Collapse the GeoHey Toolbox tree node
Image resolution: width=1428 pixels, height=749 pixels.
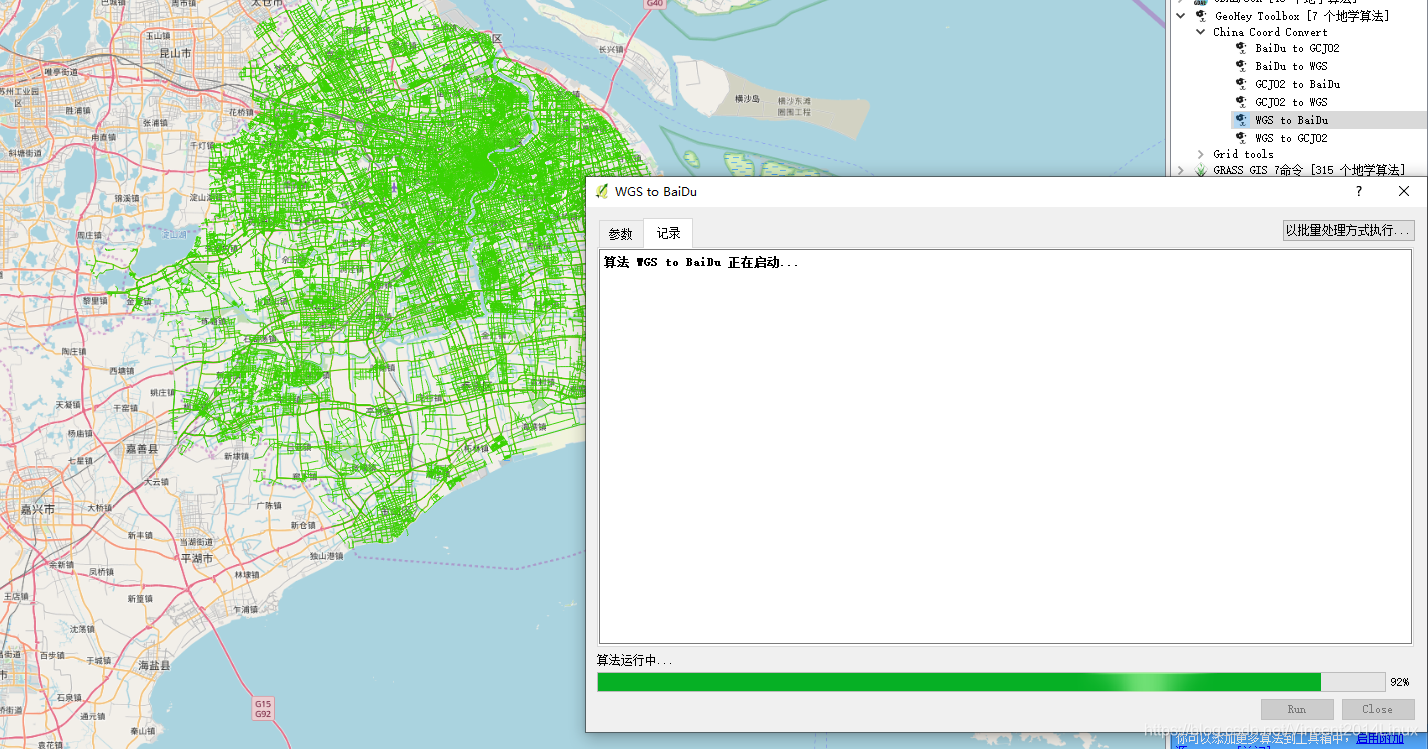coord(1181,16)
